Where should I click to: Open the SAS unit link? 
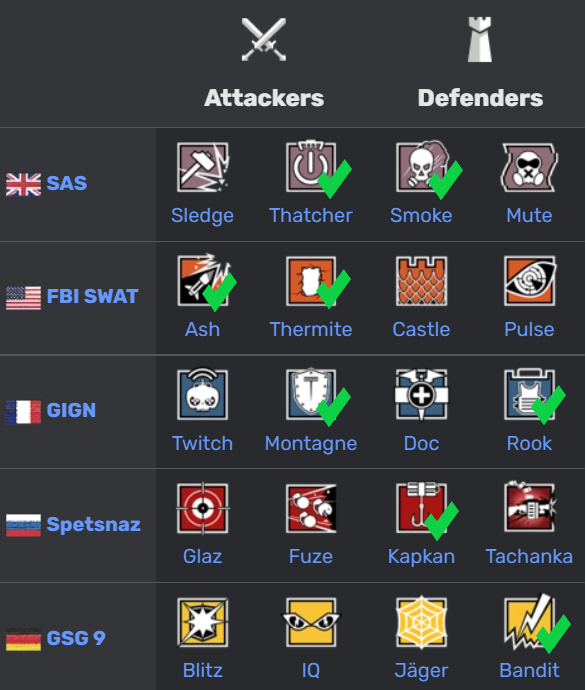pyautogui.click(x=67, y=183)
